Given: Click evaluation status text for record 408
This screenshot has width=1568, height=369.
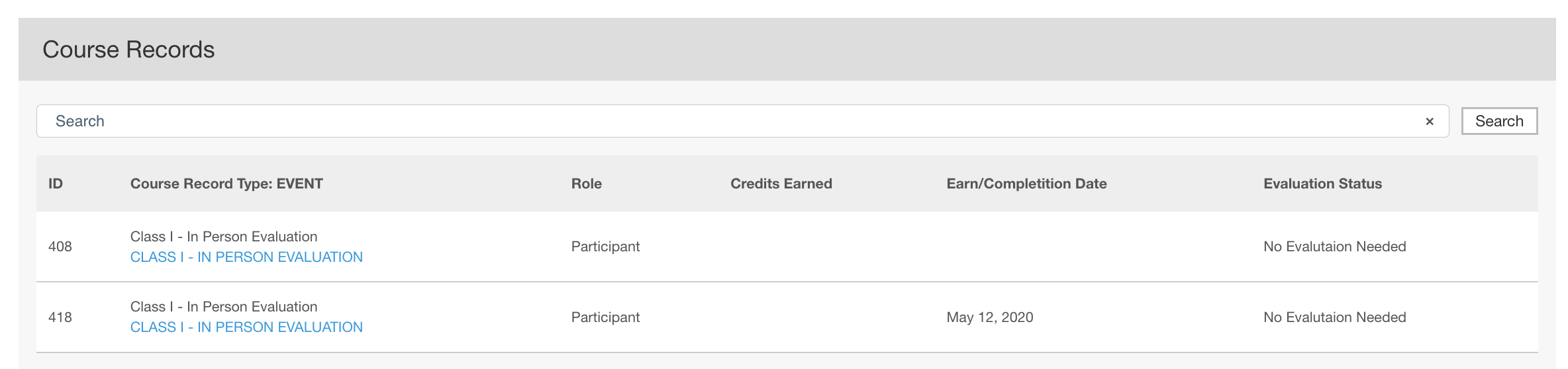Looking at the screenshot, I should point(1334,247).
